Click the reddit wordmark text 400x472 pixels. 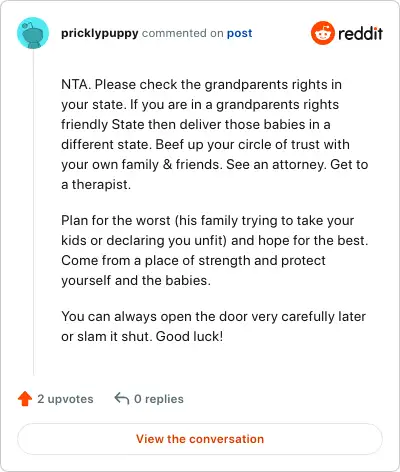point(360,33)
